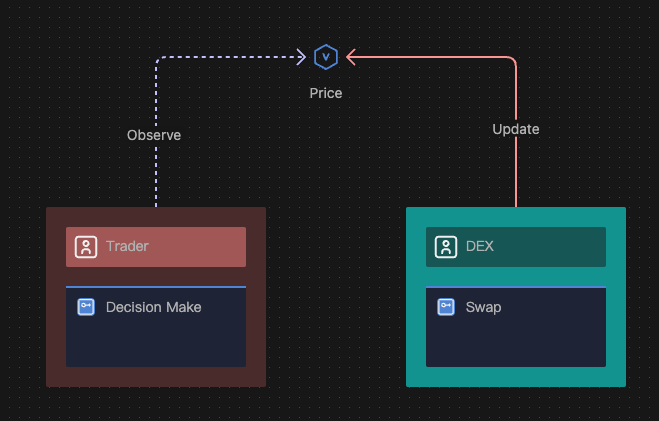Click the blue icon beside Swap

446,307
